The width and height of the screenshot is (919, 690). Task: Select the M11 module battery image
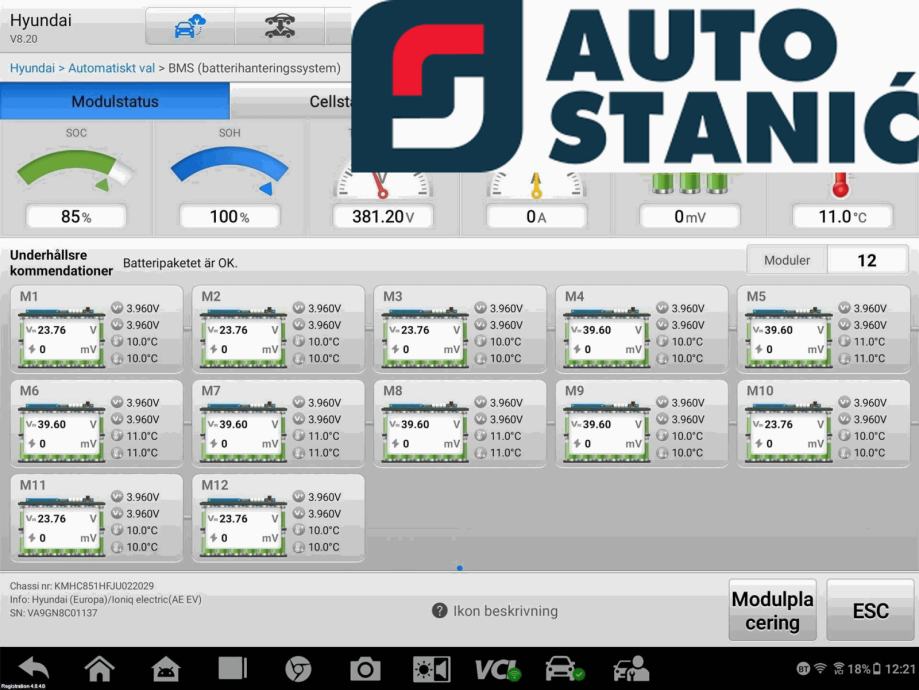point(61,526)
